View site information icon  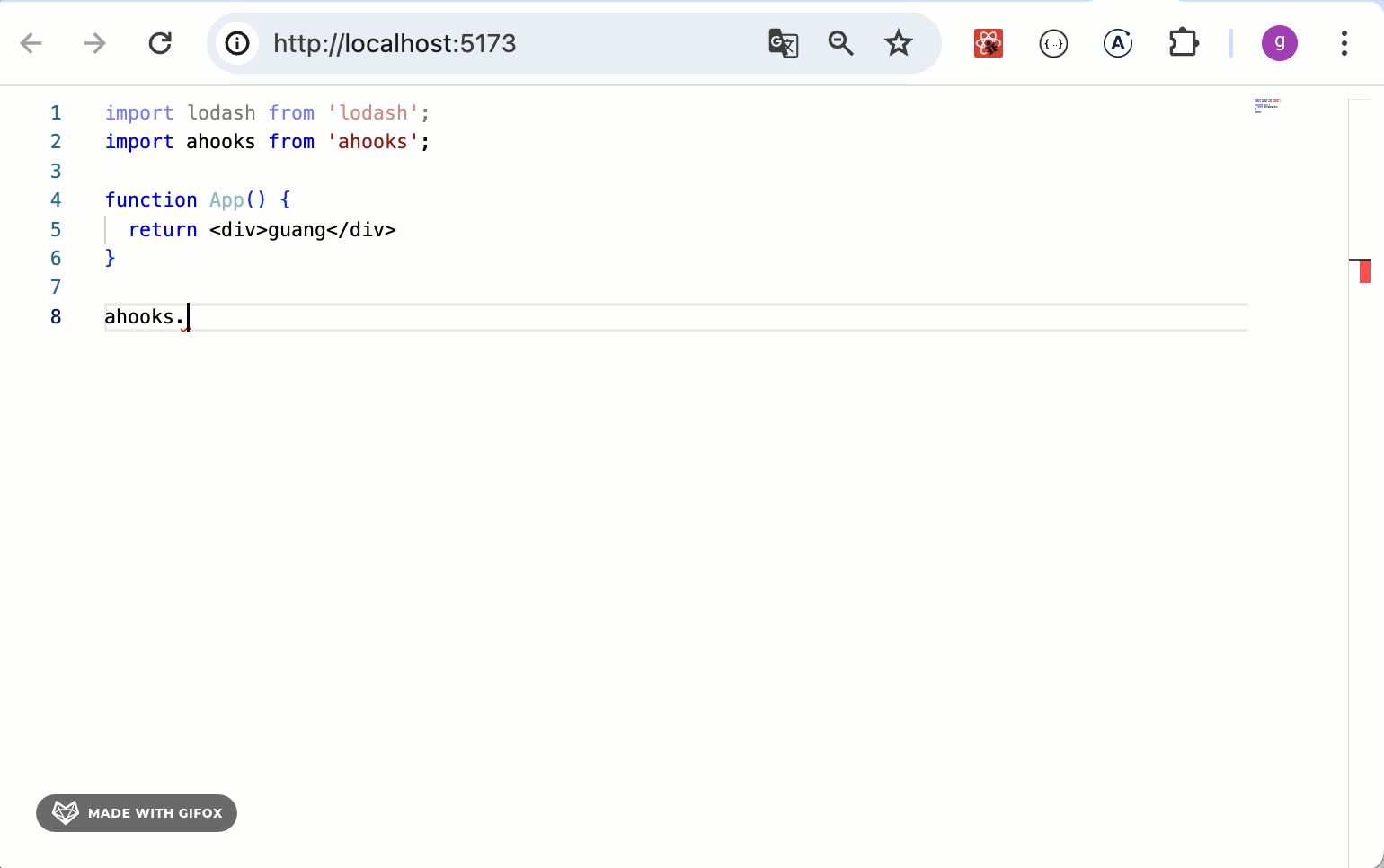(237, 43)
